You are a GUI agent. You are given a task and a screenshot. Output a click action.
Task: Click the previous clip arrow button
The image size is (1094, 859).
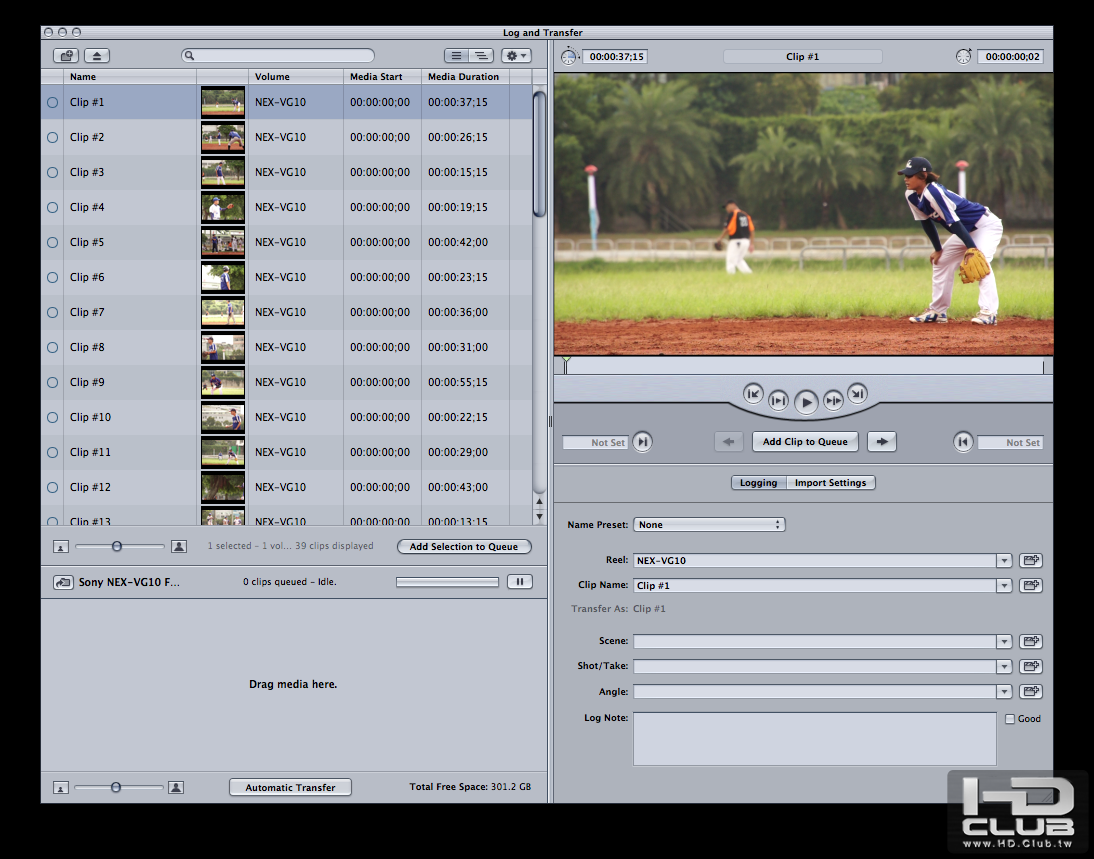pyautogui.click(x=728, y=442)
